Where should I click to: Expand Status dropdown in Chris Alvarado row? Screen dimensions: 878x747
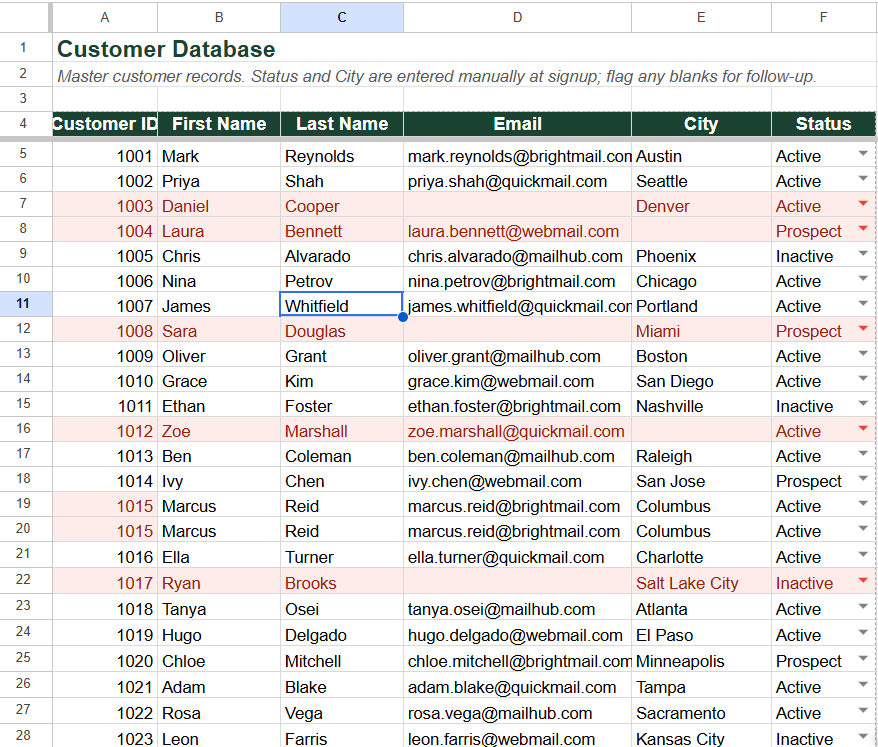coord(863,254)
